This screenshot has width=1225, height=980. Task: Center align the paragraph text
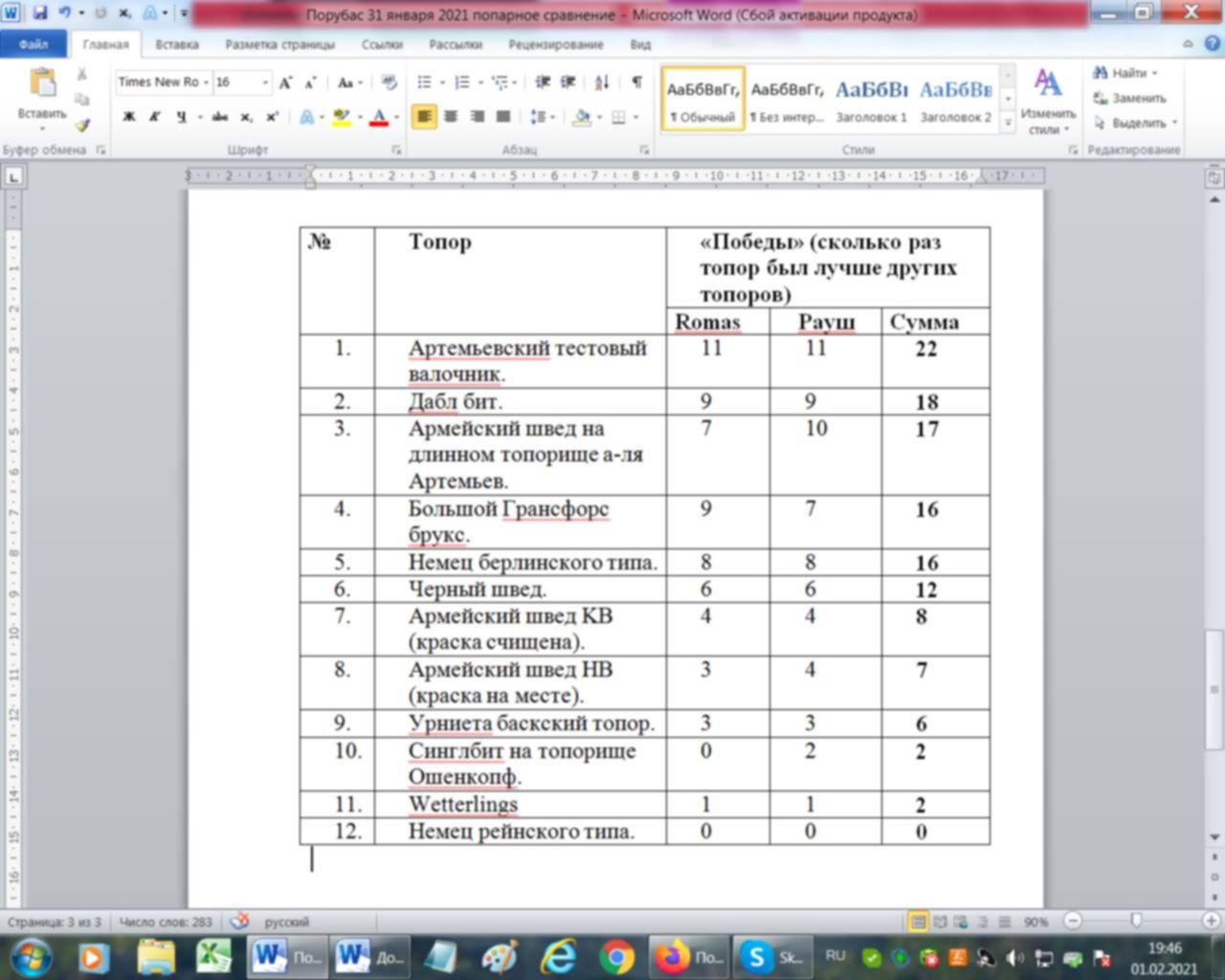[x=451, y=117]
